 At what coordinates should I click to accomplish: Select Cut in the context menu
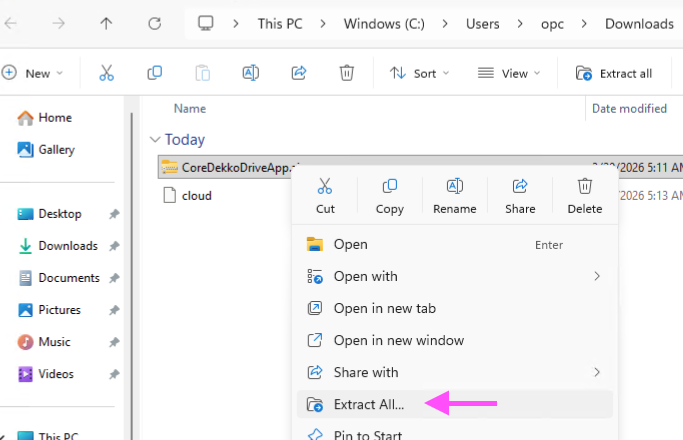325,196
